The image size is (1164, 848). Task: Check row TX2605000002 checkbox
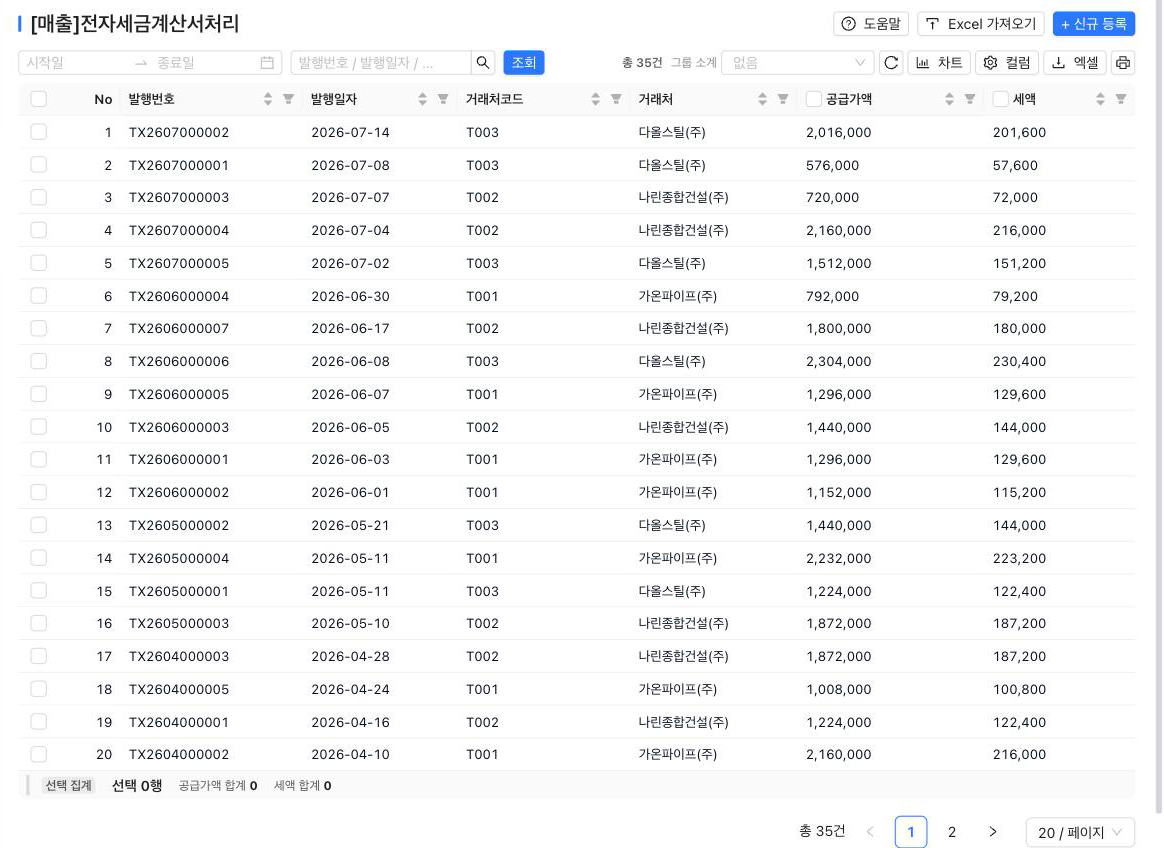tap(39, 525)
